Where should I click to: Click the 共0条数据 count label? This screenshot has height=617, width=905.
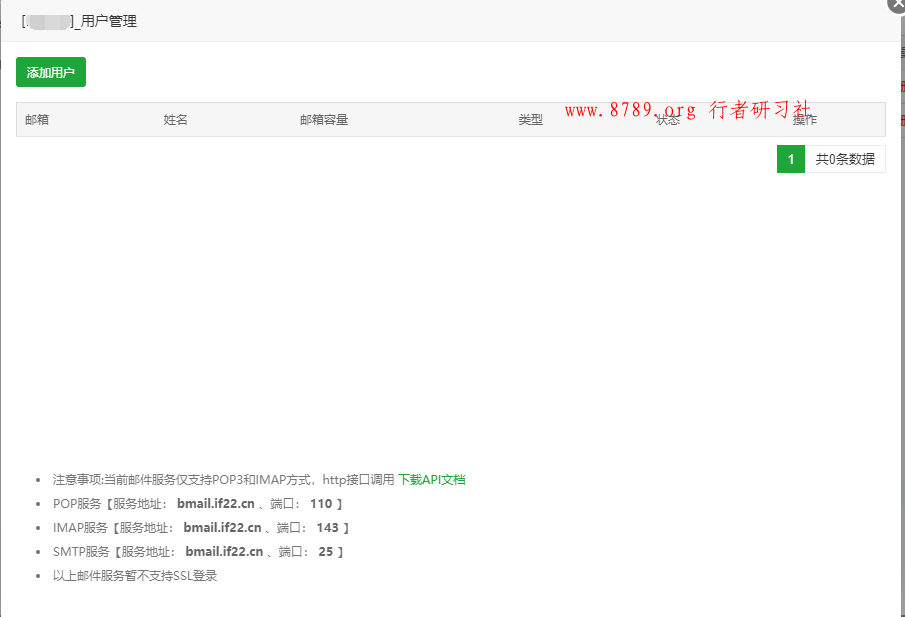click(845, 159)
